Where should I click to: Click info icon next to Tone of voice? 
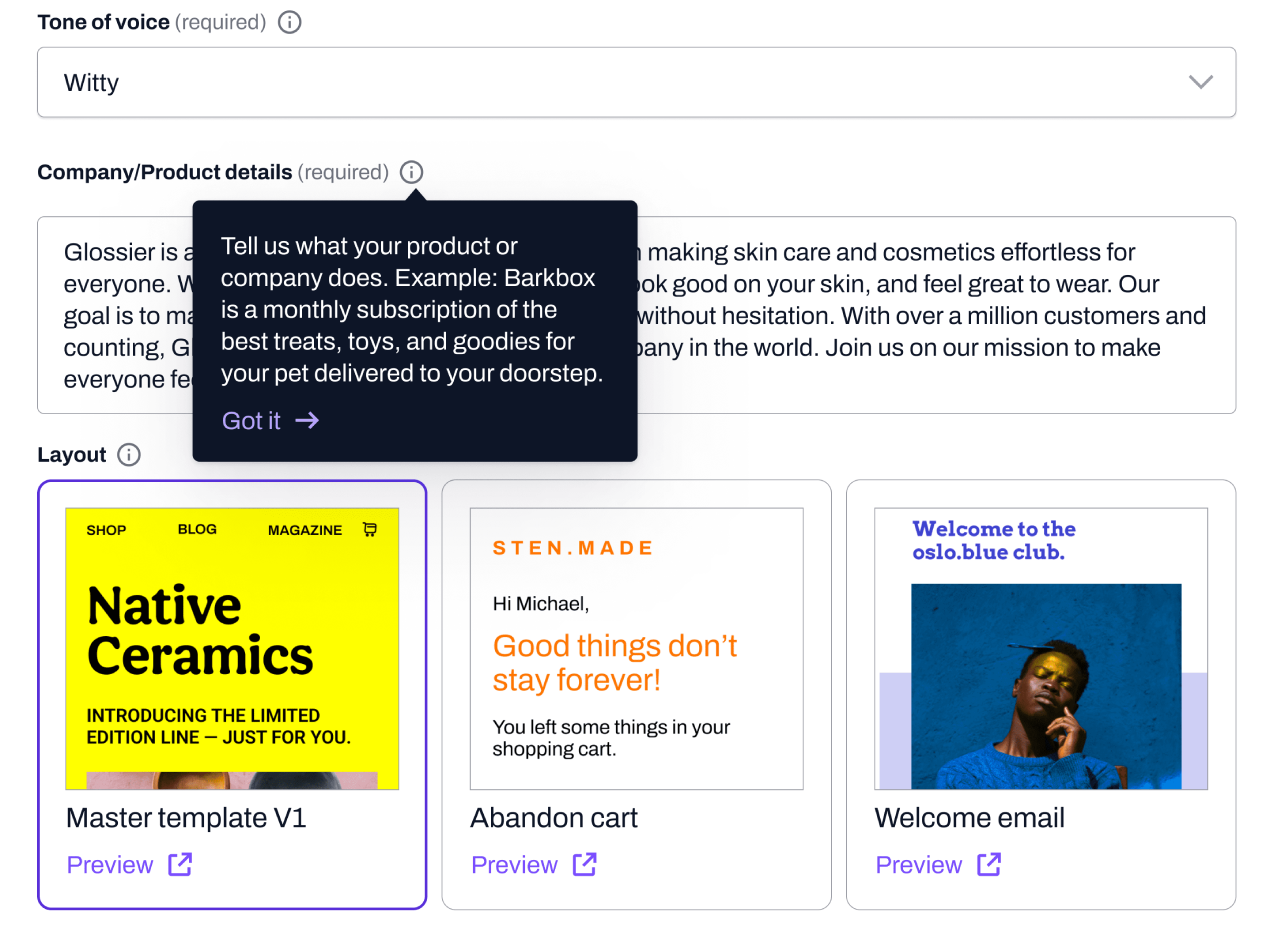point(289,22)
